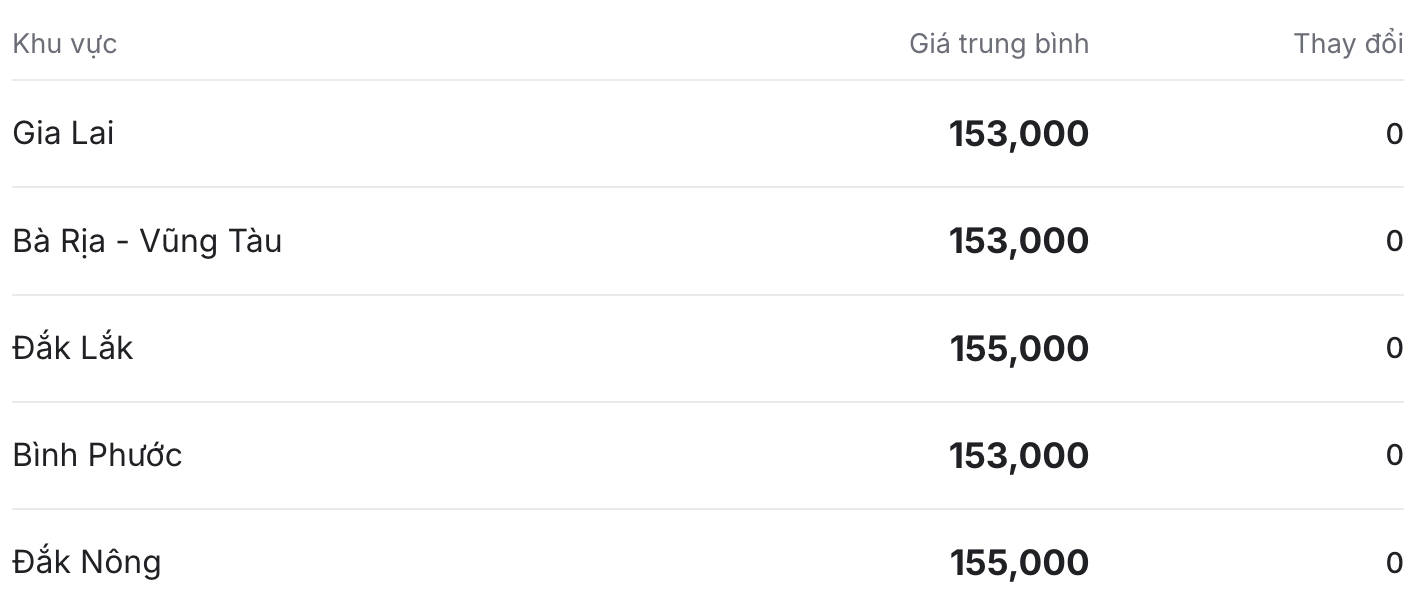The height and width of the screenshot is (610, 1416).
Task: Click the change value for Đắk Lắk
Action: [x=1395, y=348]
